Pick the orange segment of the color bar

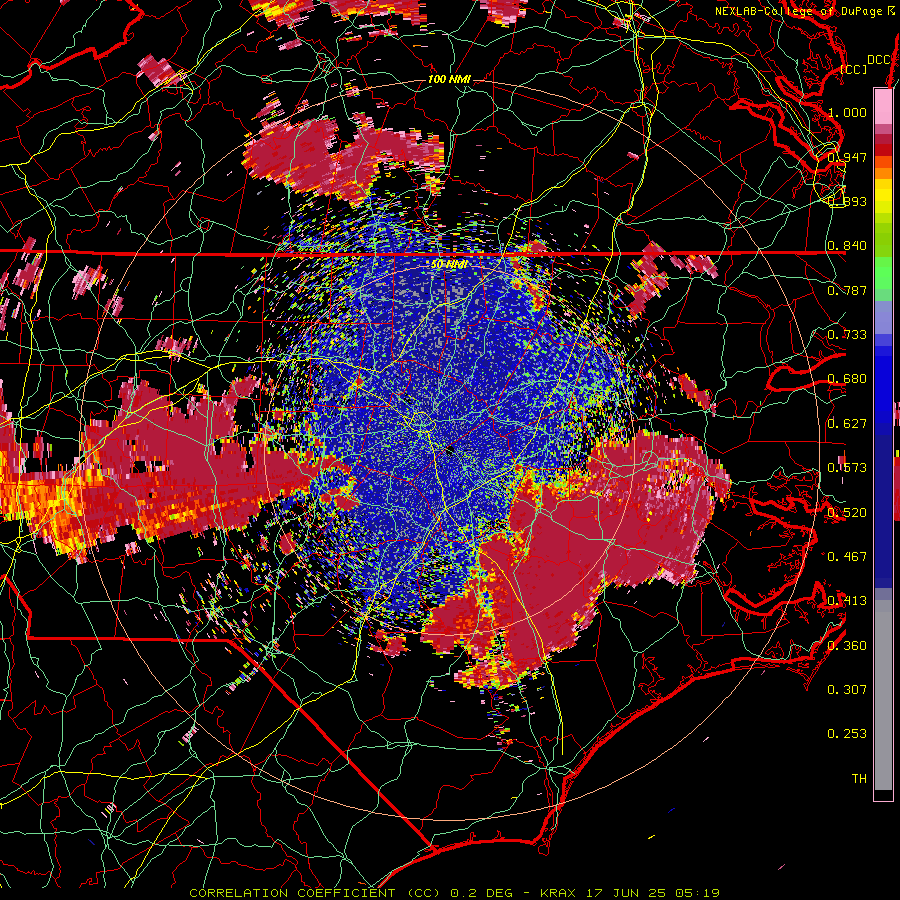click(883, 173)
